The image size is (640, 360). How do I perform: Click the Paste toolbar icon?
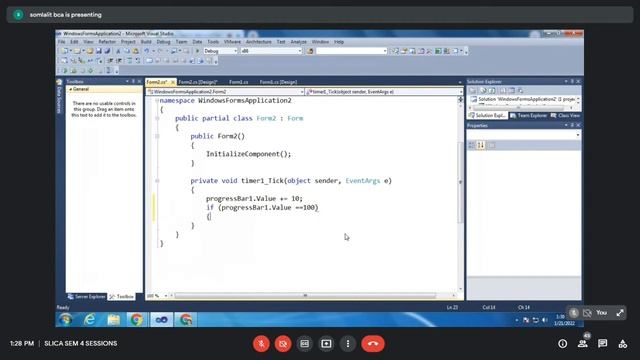tap(136, 51)
